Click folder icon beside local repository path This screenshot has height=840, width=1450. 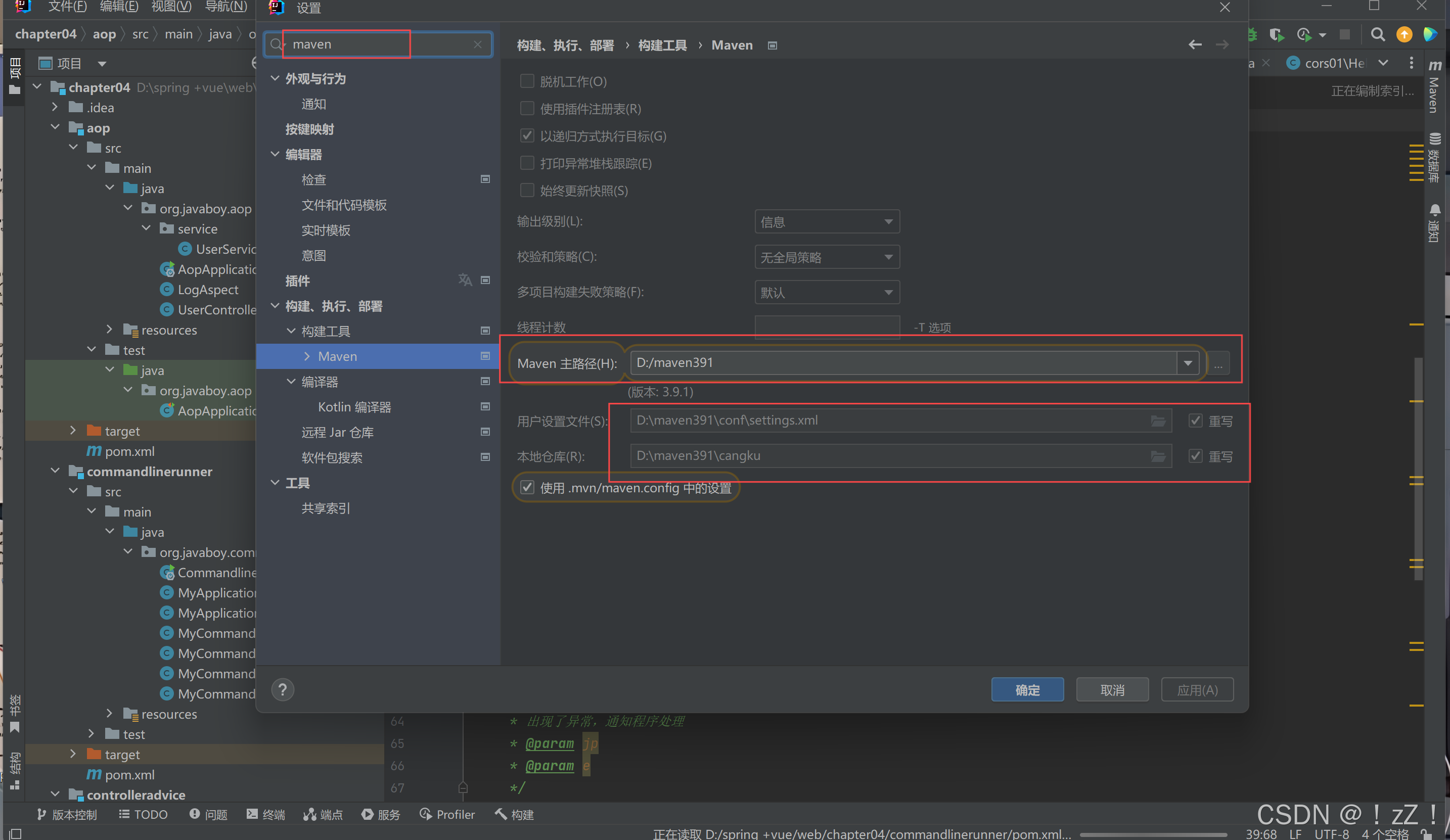[x=1158, y=456]
